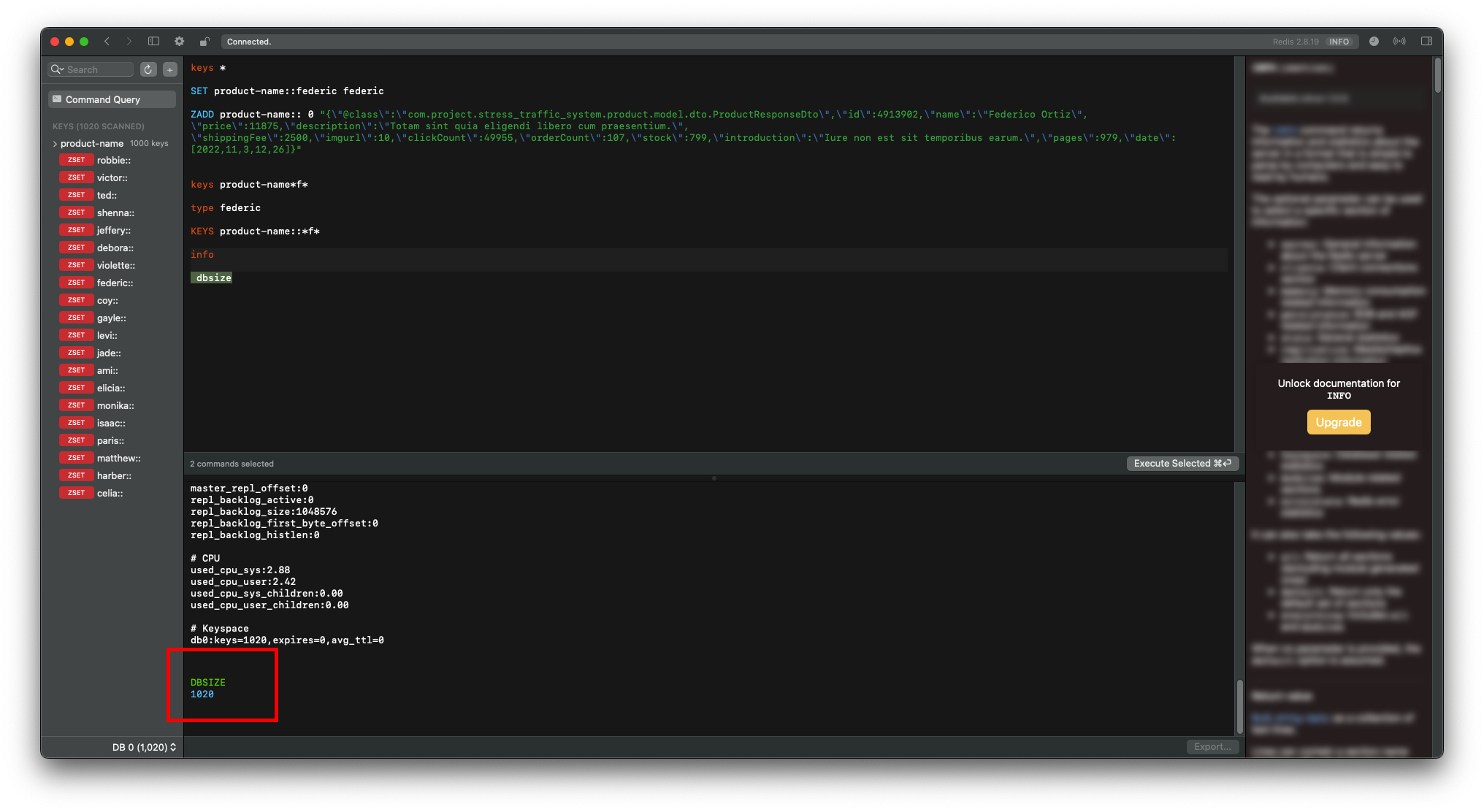Click the INFO badge in status bar
Screen dimensions: 1484x812
(1339, 42)
